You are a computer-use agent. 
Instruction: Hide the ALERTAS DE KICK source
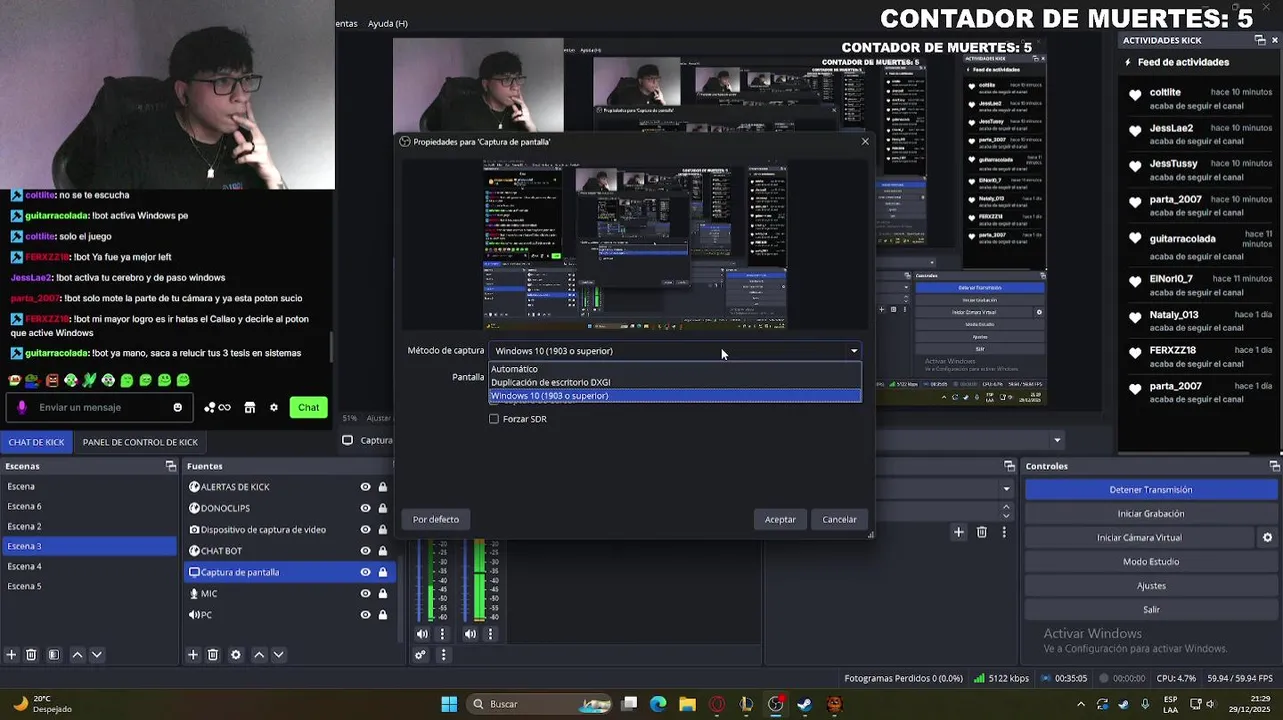[365, 487]
